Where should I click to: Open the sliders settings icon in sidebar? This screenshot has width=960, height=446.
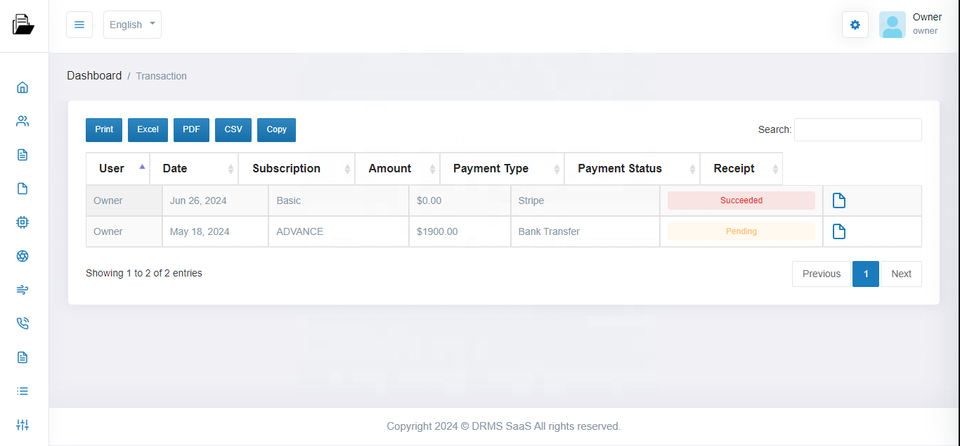[23, 425]
